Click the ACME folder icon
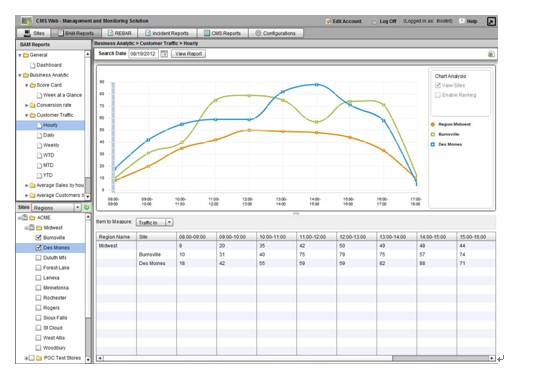 pos(33,218)
